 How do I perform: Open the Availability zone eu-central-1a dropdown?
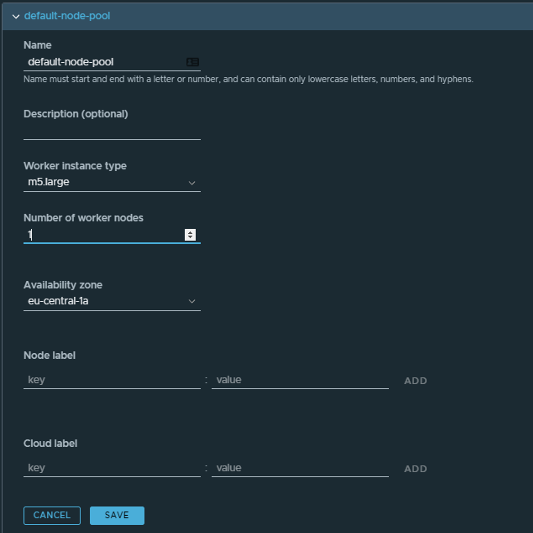point(112,301)
